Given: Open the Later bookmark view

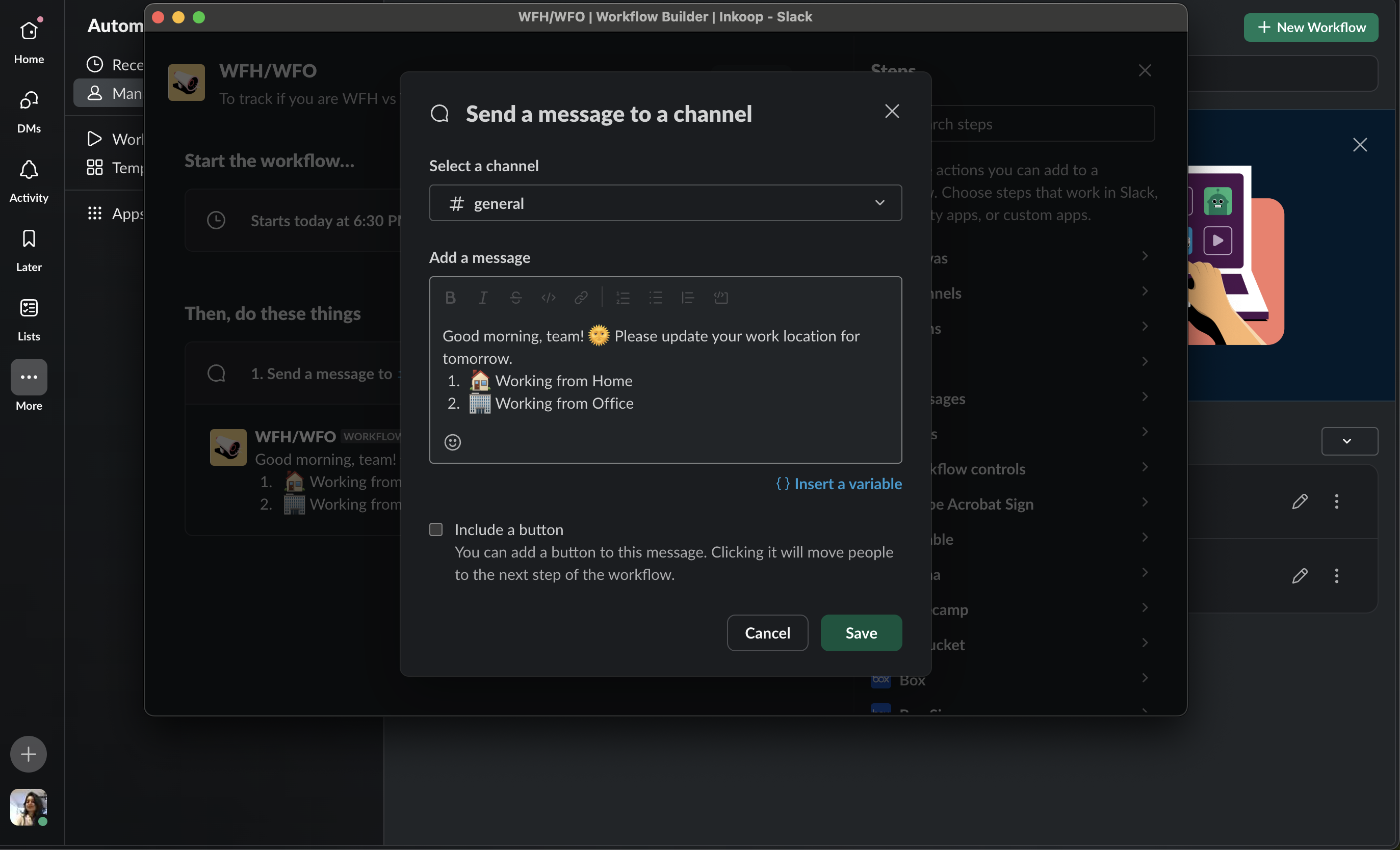Looking at the screenshot, I should 29,249.
